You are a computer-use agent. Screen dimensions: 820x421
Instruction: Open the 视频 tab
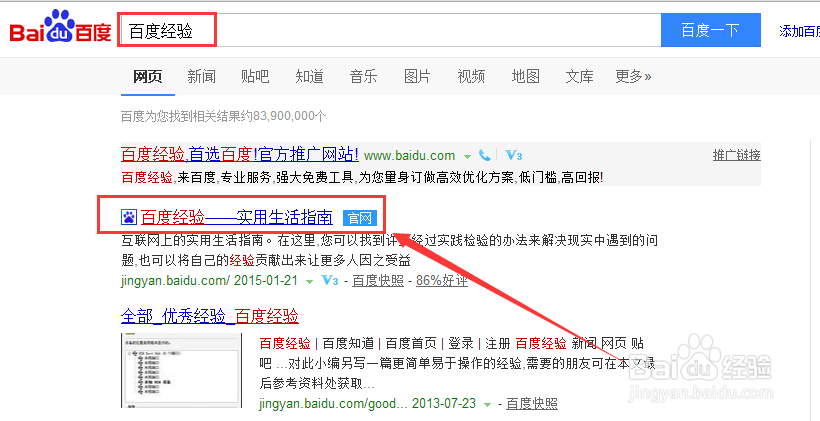(471, 76)
